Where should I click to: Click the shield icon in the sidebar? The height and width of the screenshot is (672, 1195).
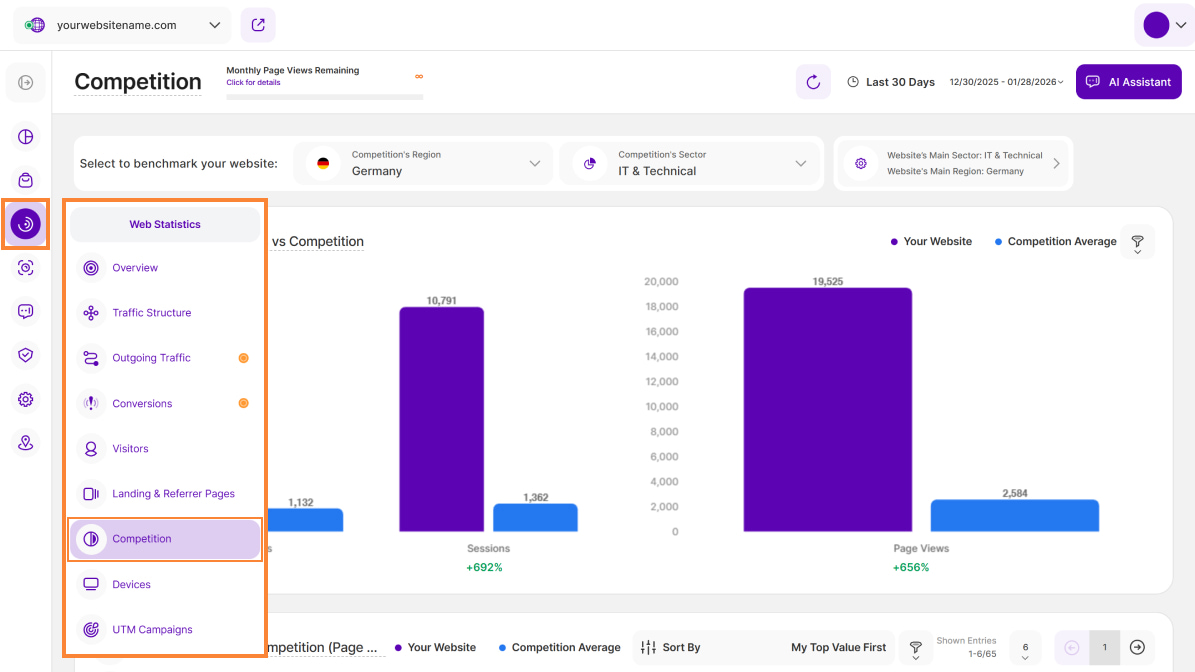(x=26, y=354)
